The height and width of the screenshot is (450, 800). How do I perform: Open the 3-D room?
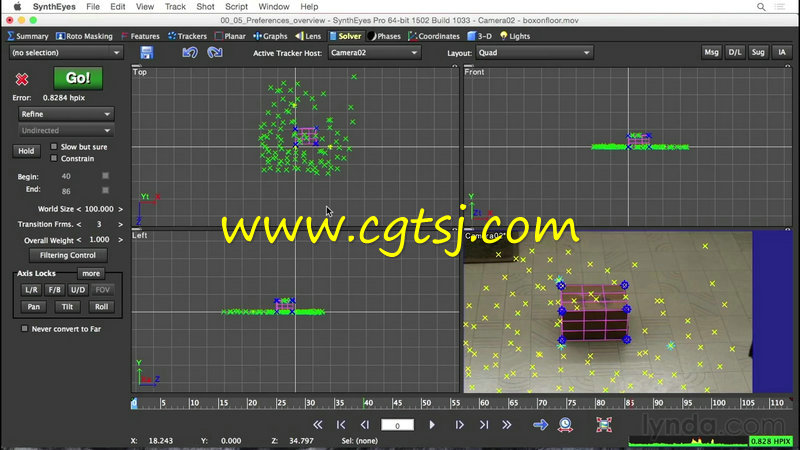[x=480, y=36]
